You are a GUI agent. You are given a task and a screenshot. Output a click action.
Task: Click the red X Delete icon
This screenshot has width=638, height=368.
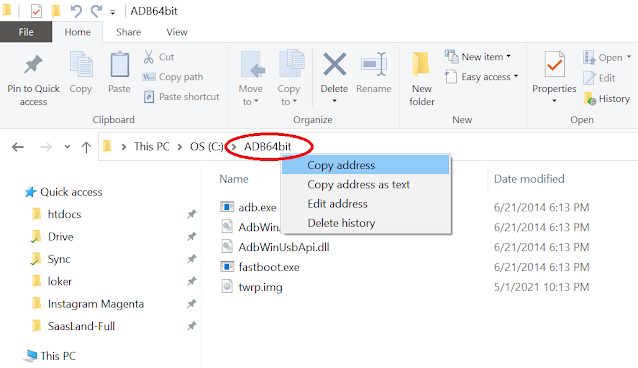click(334, 64)
